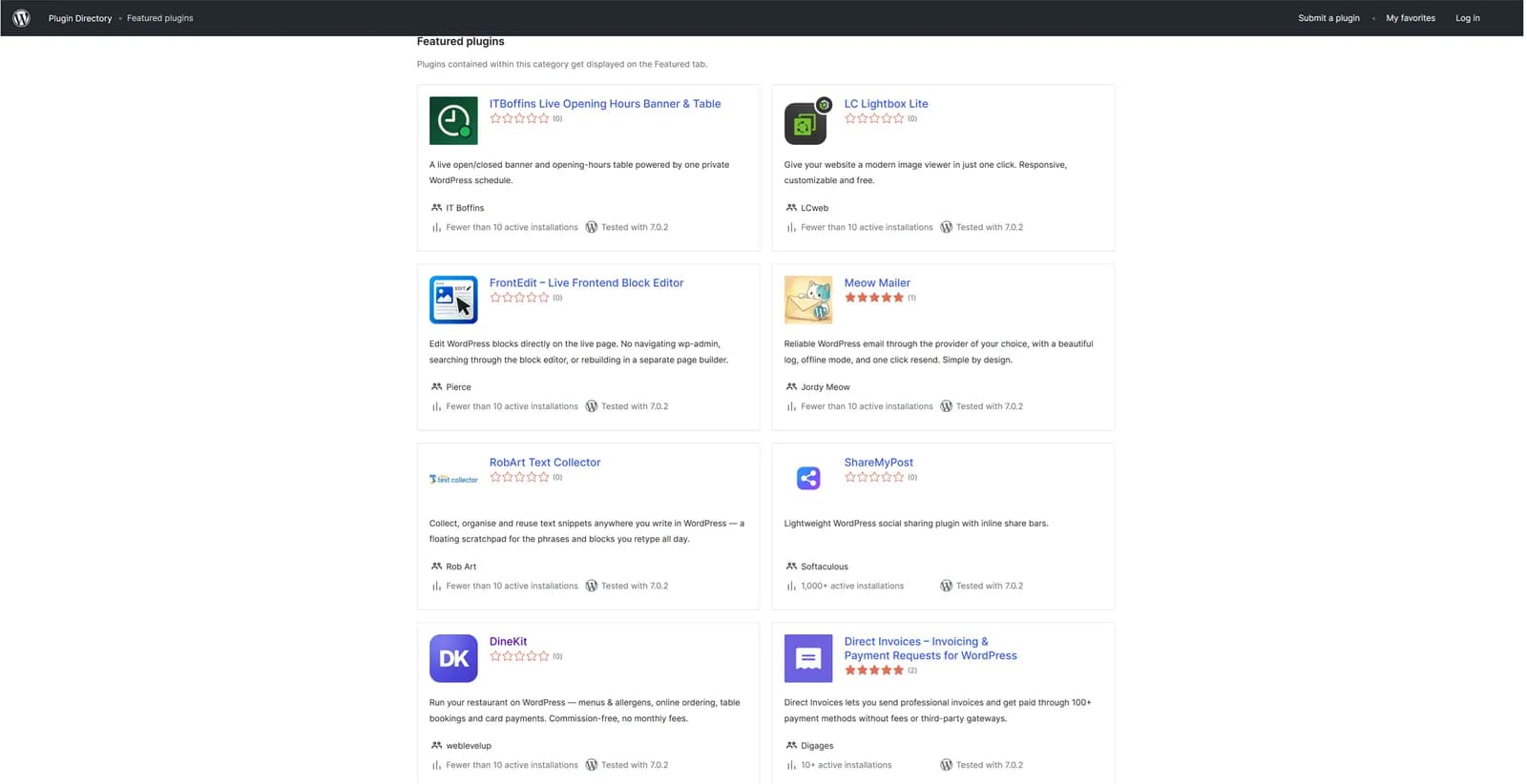Click the author icon beside IT Boffins

(436, 208)
